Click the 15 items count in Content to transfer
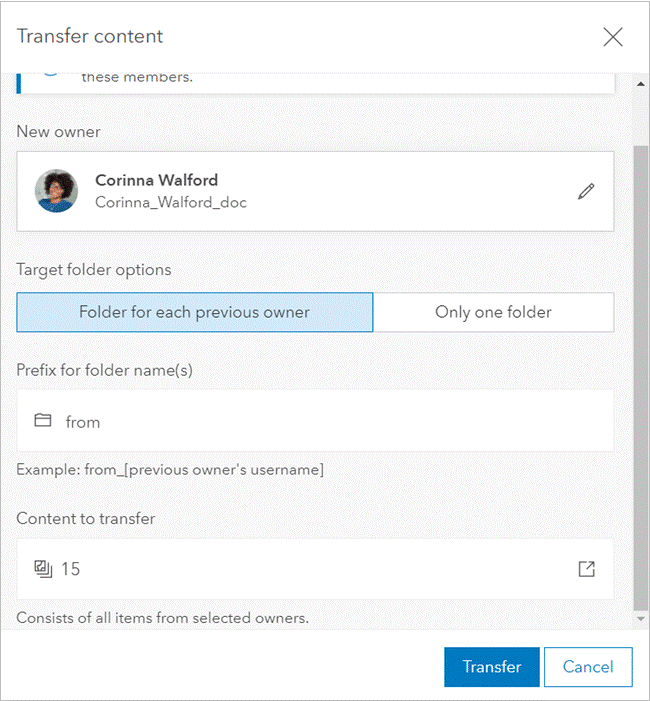 (71, 569)
